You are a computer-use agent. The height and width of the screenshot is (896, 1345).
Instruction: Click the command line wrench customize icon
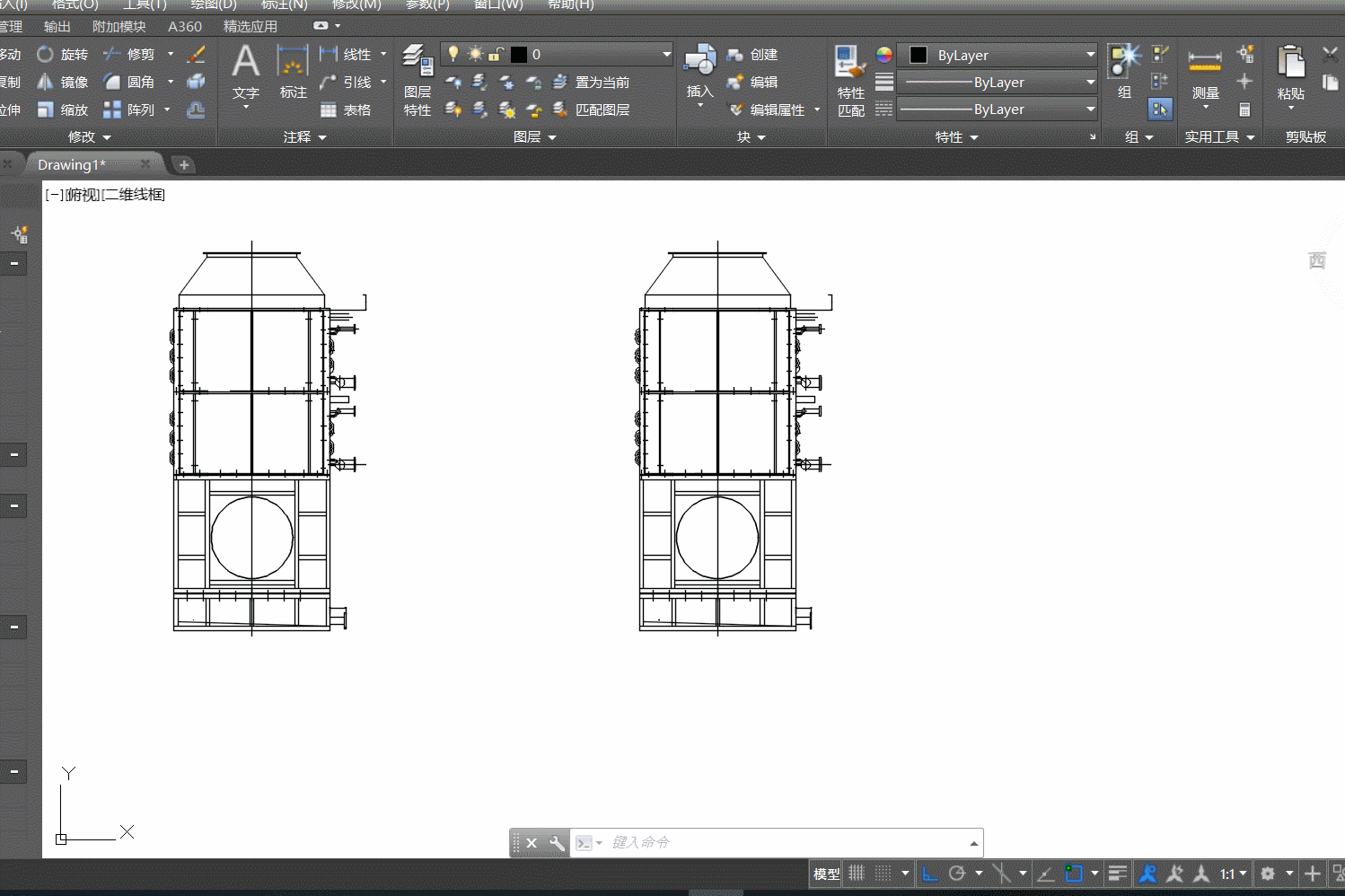click(x=557, y=843)
